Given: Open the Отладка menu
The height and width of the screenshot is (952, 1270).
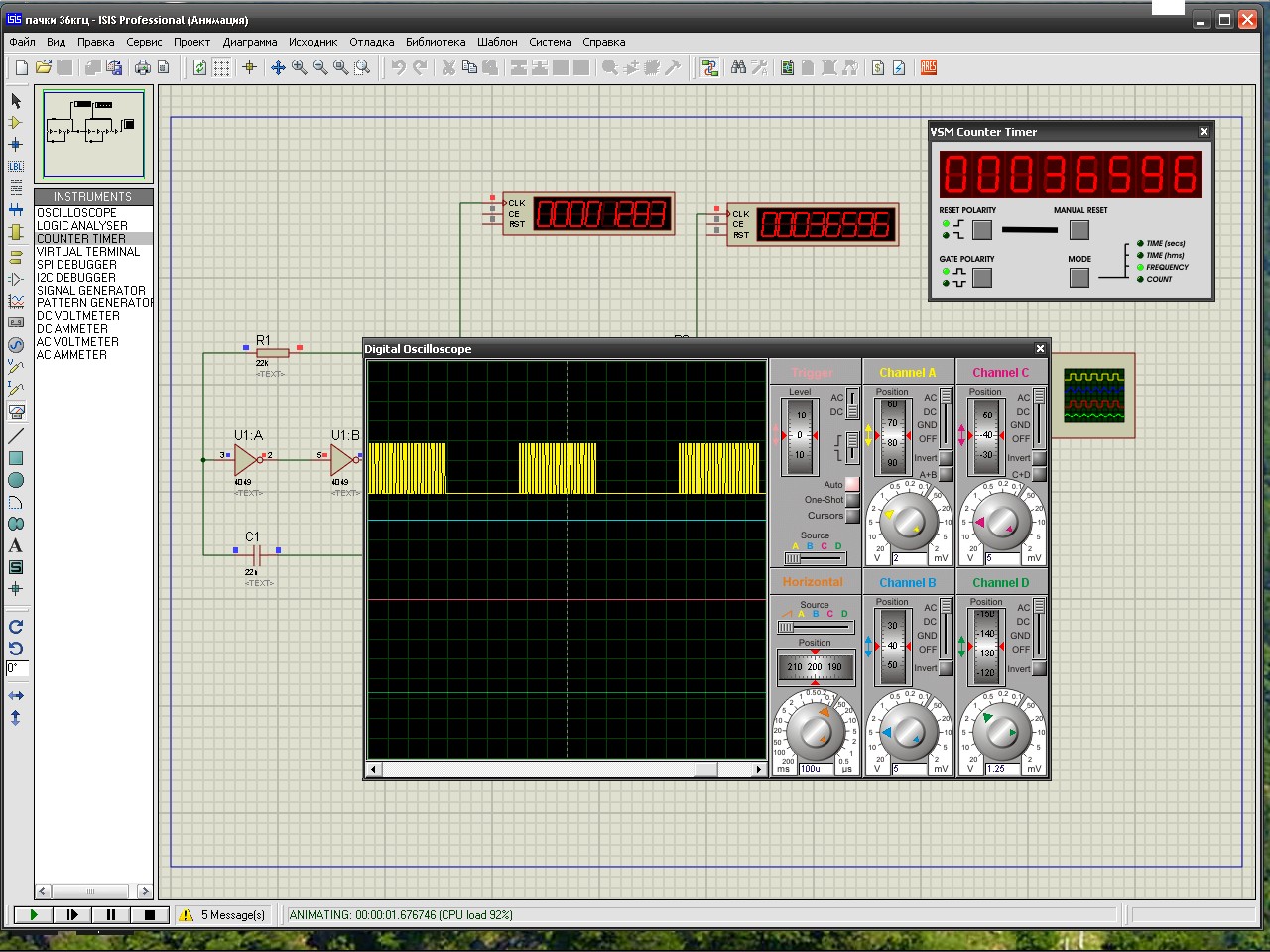Looking at the screenshot, I should coord(371,42).
